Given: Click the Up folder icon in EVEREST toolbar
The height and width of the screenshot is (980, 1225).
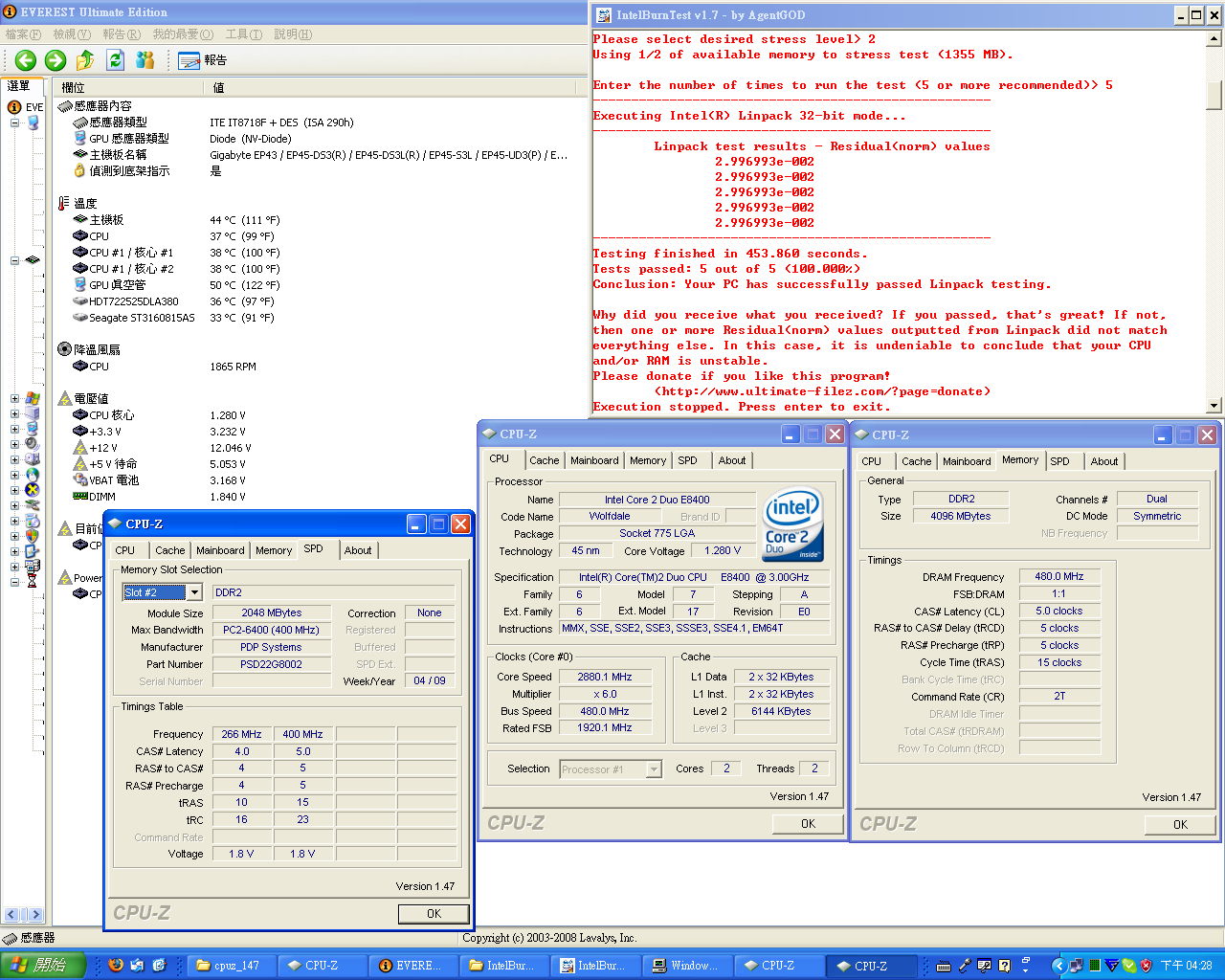Looking at the screenshot, I should (x=85, y=60).
